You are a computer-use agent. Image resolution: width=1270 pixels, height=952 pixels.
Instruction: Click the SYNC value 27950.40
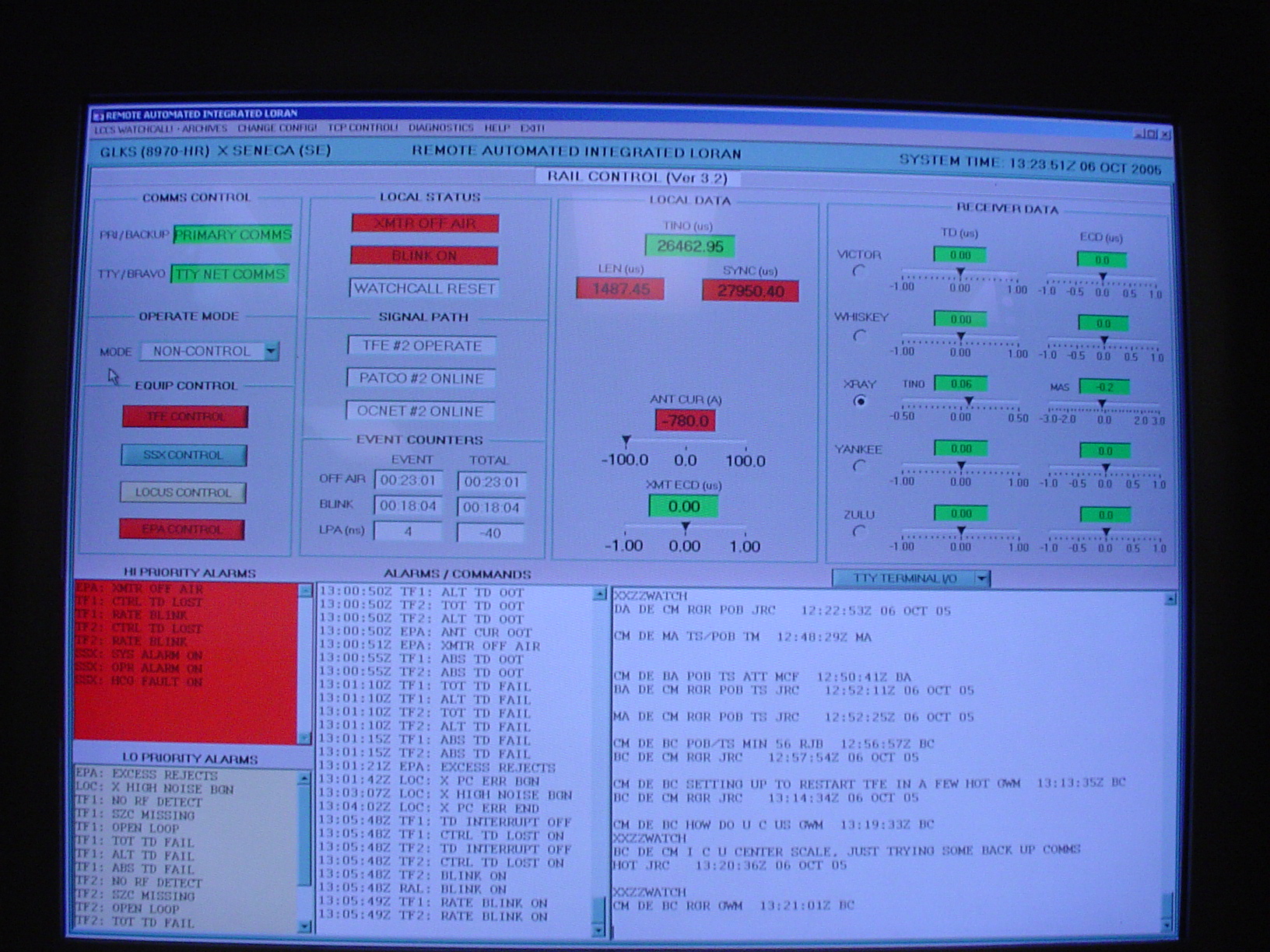pyautogui.click(x=750, y=291)
